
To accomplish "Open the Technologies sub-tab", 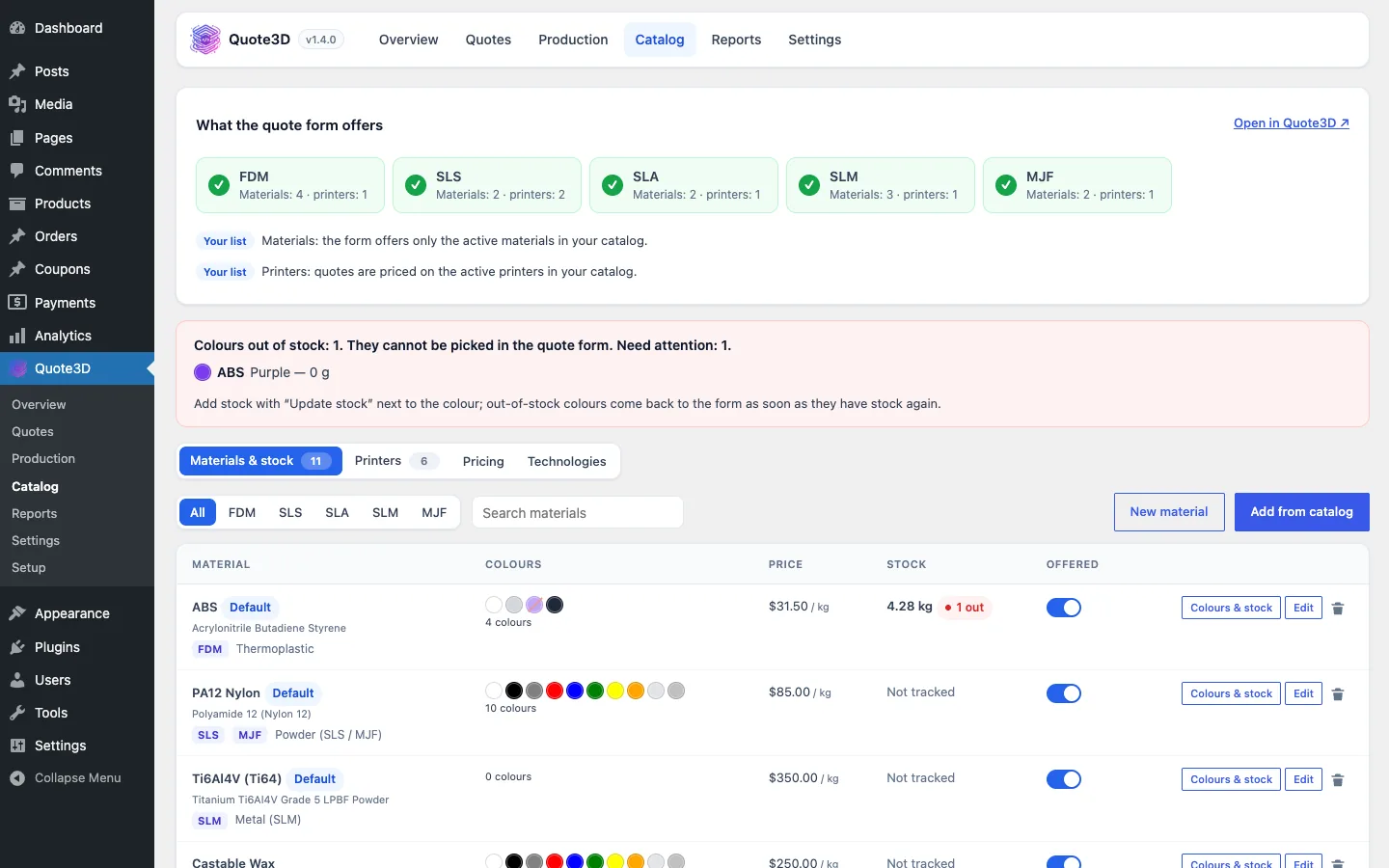I will [x=566, y=461].
